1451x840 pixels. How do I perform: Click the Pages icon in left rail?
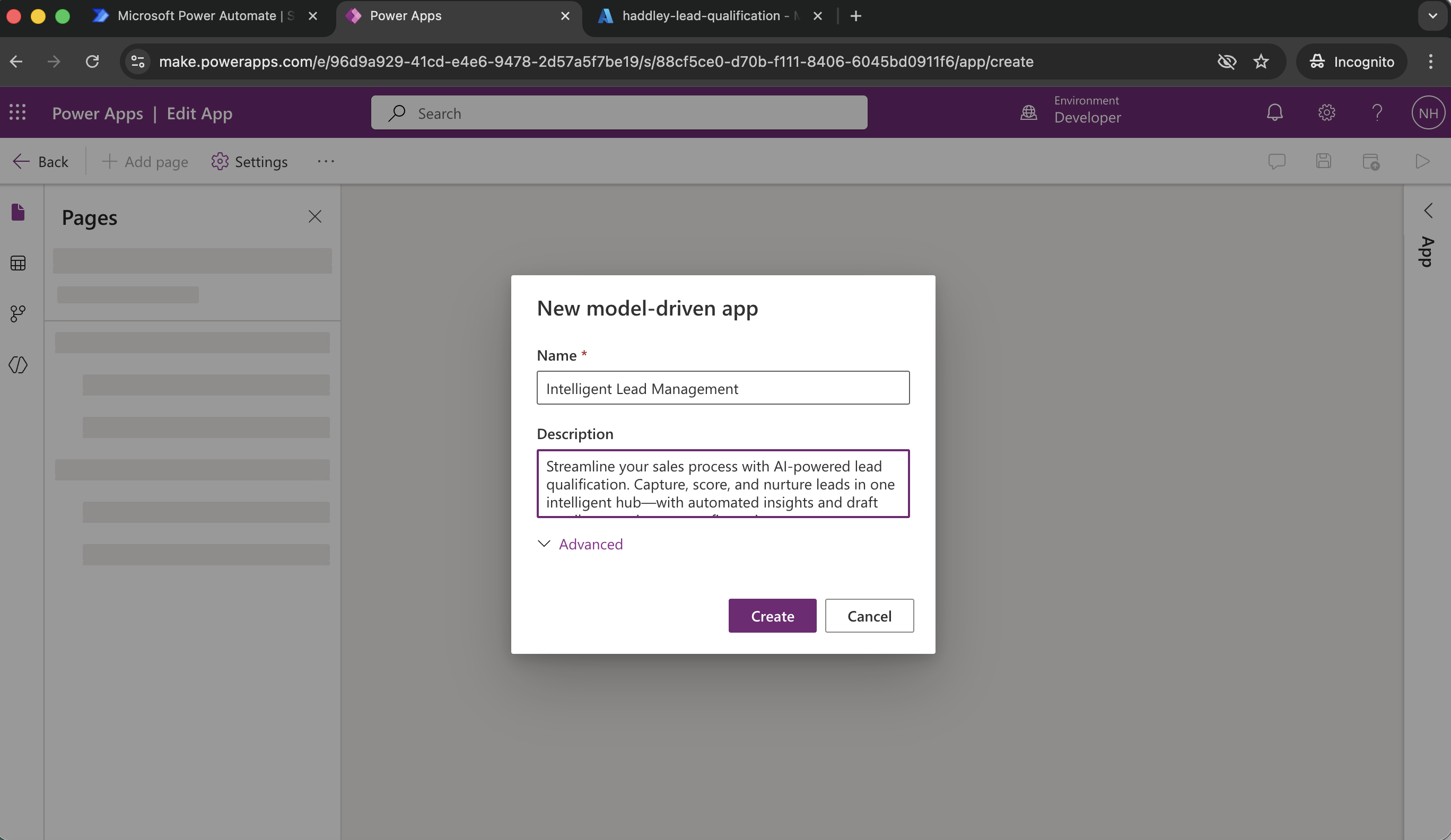(x=18, y=213)
